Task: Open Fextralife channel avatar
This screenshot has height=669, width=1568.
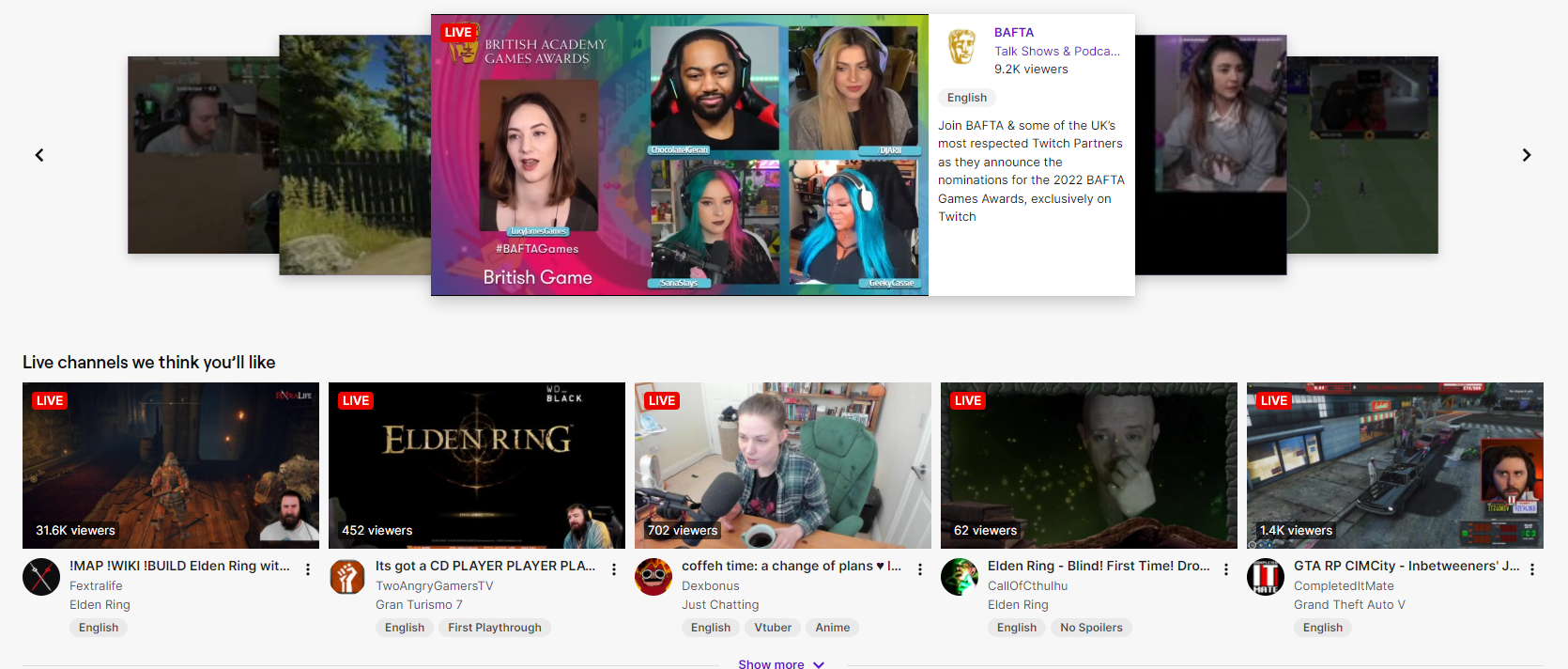Action: (x=41, y=577)
